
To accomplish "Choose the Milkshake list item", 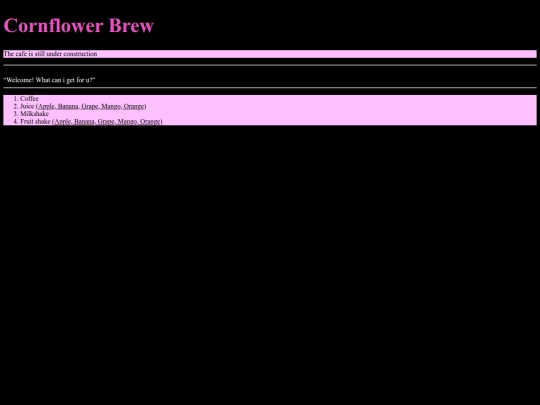I will click(34, 114).
